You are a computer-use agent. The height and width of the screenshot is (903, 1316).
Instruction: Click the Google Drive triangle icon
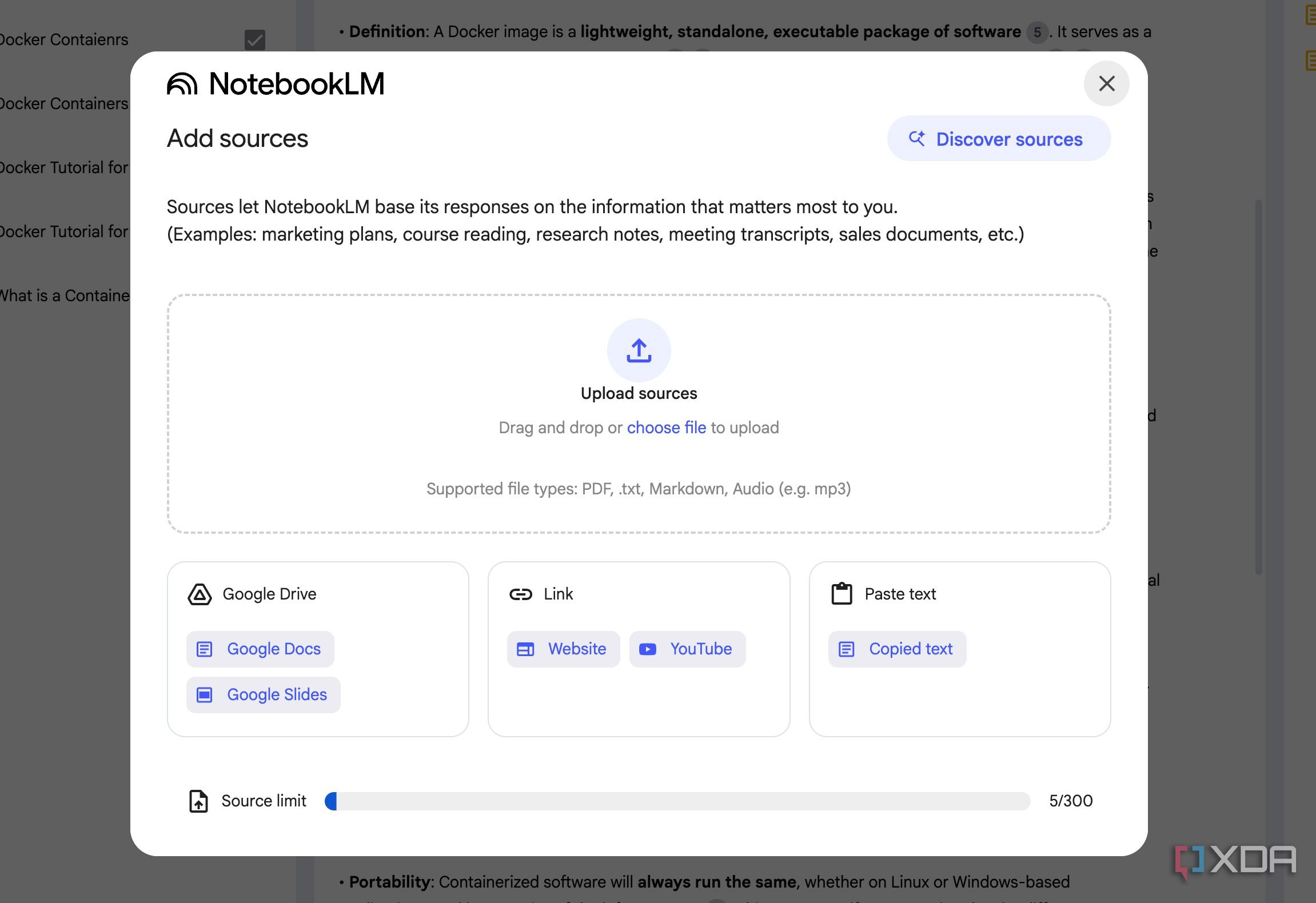(x=200, y=594)
